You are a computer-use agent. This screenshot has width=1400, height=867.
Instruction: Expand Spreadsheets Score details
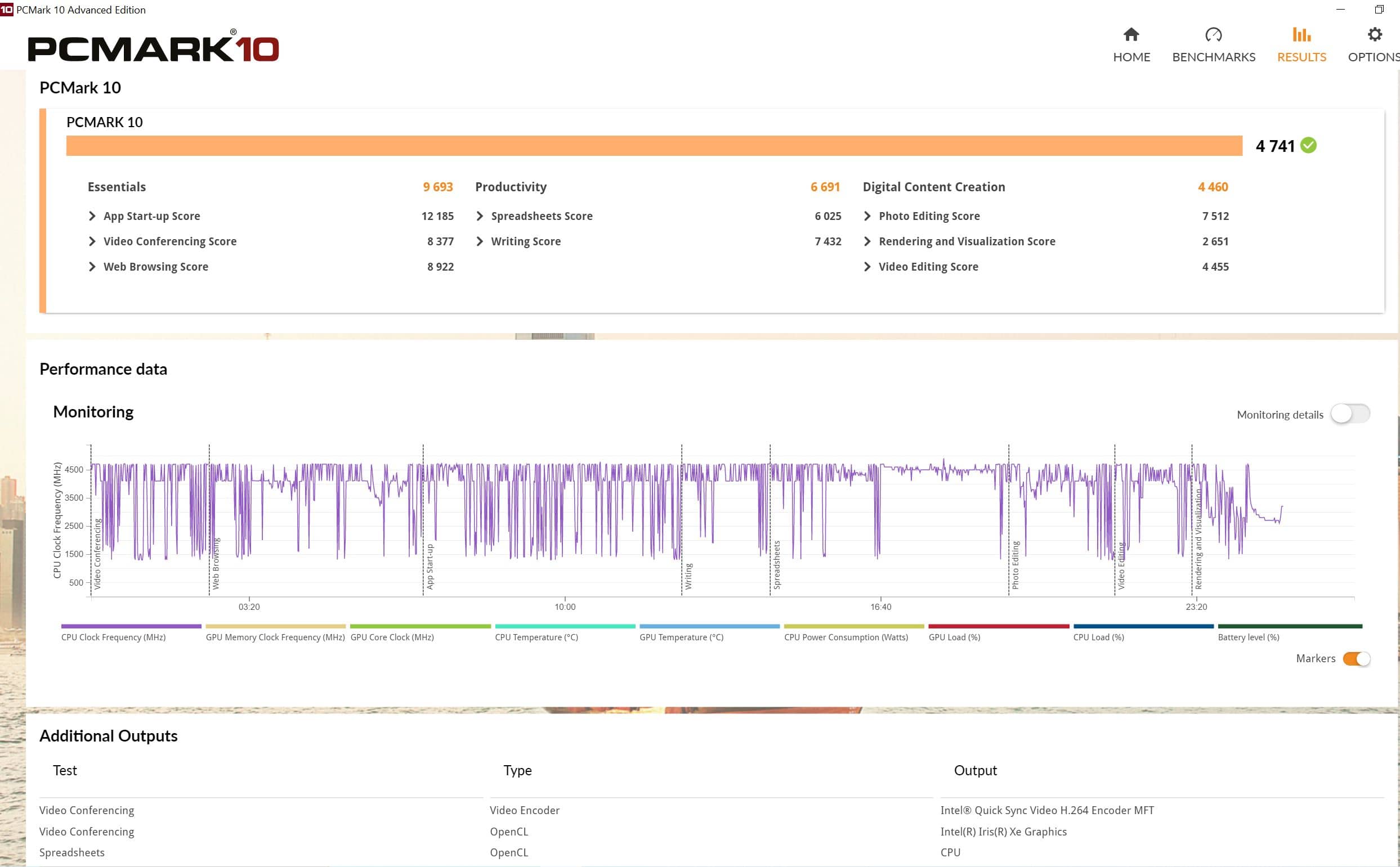pyautogui.click(x=480, y=215)
